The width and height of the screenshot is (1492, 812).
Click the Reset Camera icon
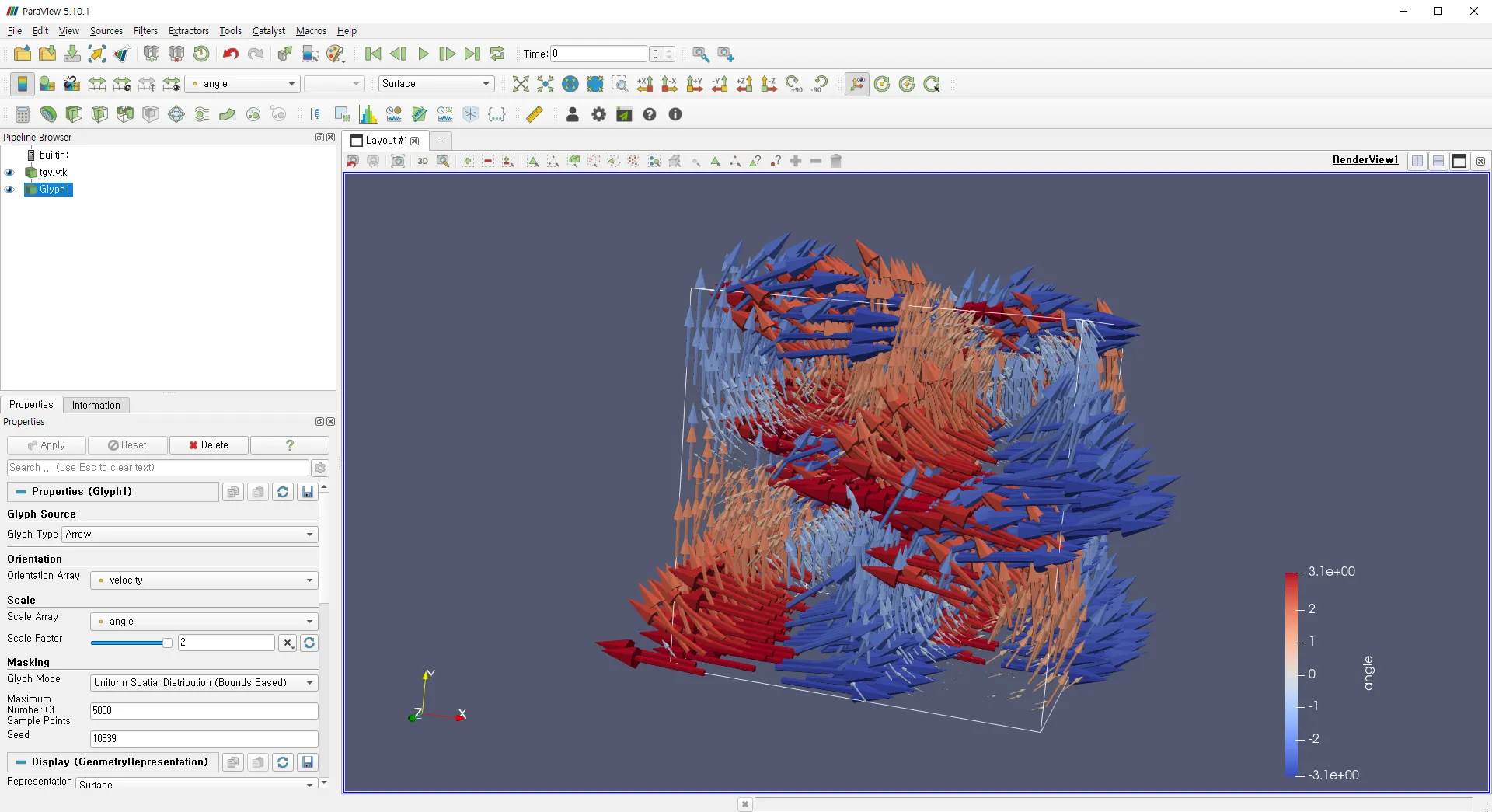point(521,84)
